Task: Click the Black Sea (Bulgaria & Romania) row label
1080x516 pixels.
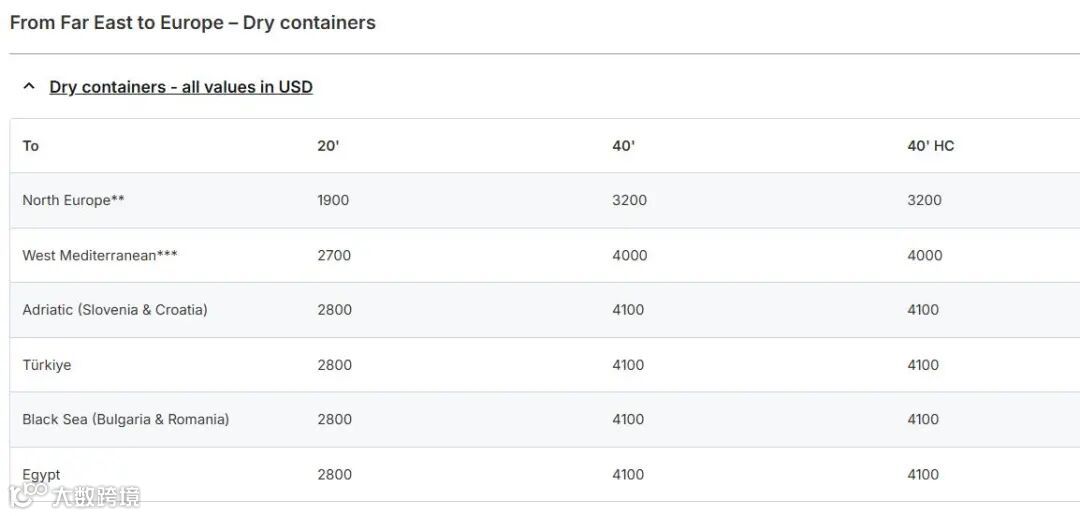Action: pos(126,420)
